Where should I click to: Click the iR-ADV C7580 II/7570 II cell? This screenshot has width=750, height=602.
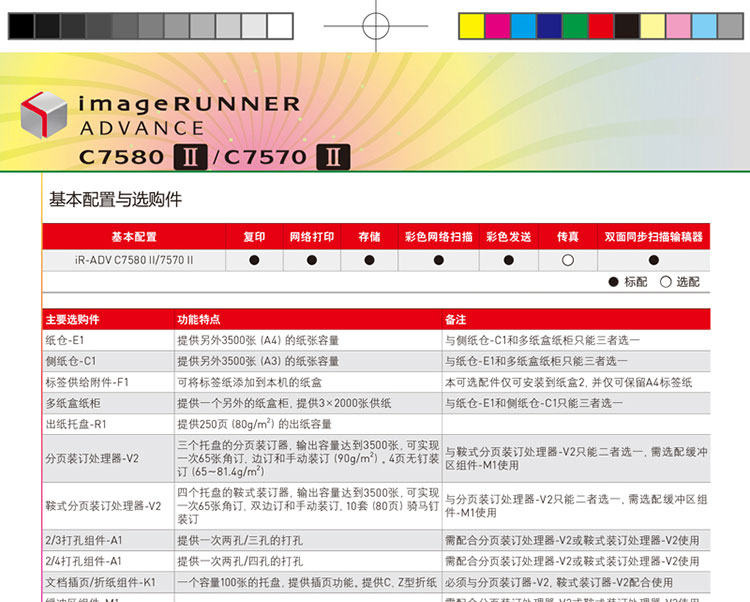pyautogui.click(x=134, y=260)
